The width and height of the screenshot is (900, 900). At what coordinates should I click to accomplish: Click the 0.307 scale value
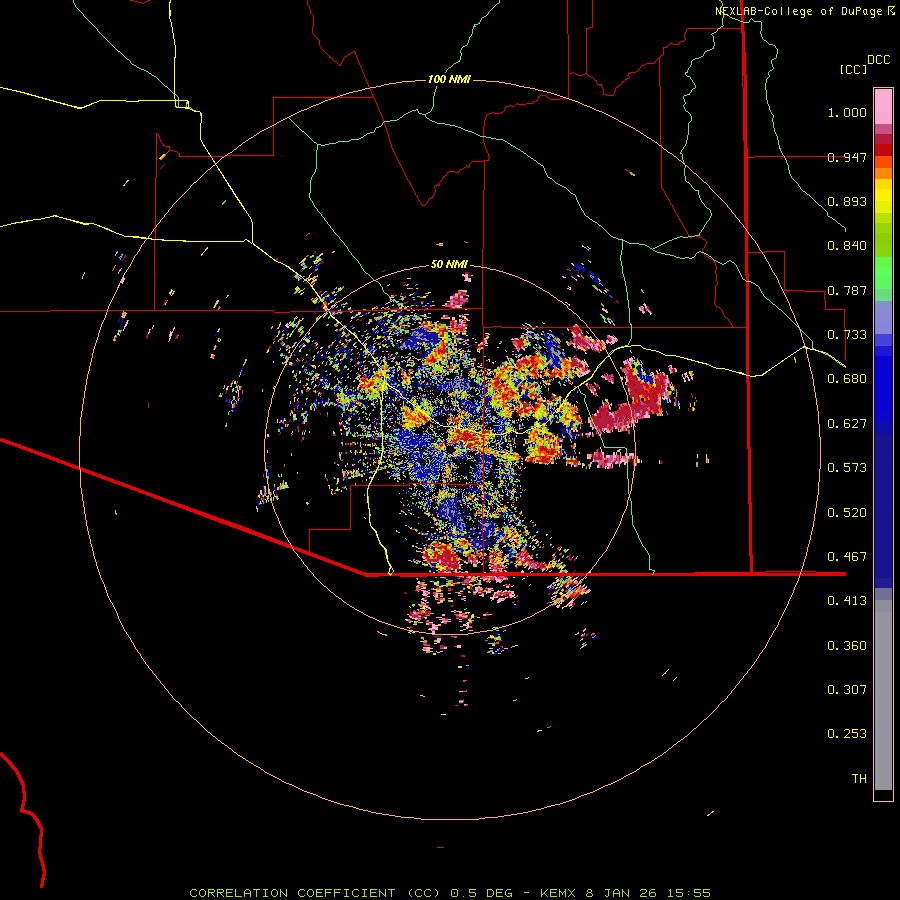tap(847, 690)
